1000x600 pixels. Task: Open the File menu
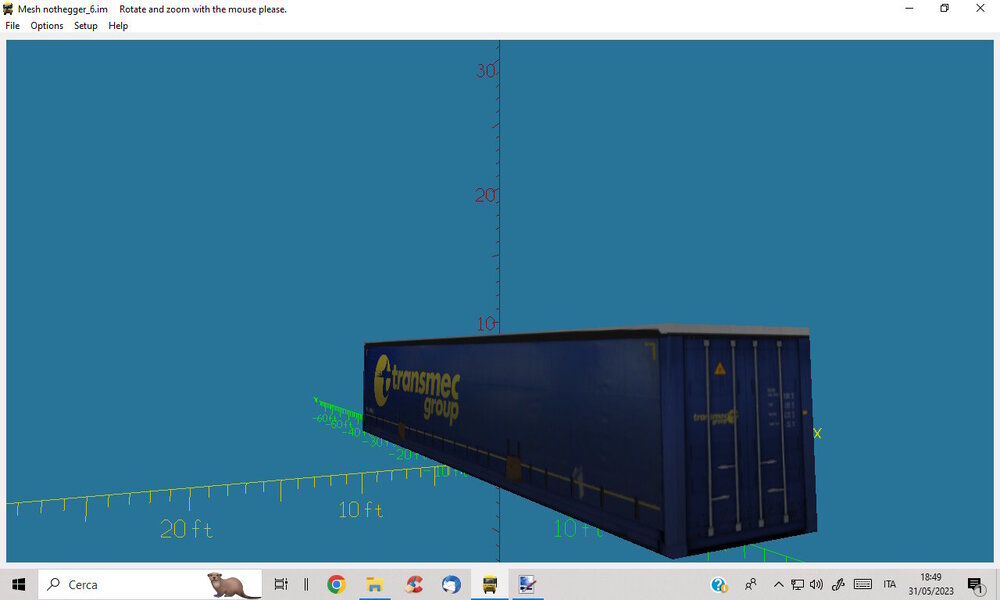click(x=12, y=26)
